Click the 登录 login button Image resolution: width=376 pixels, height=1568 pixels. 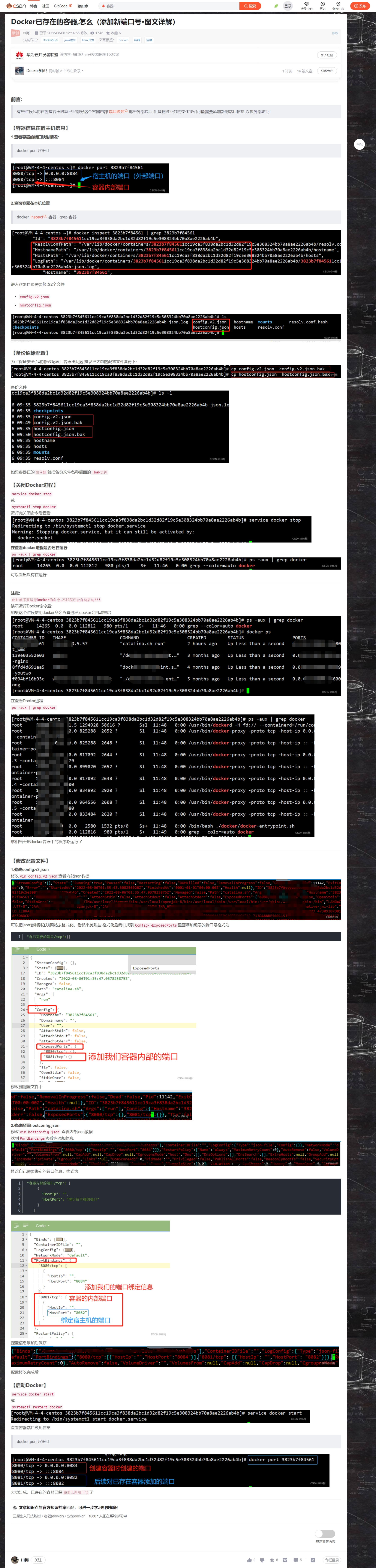coord(288,6)
